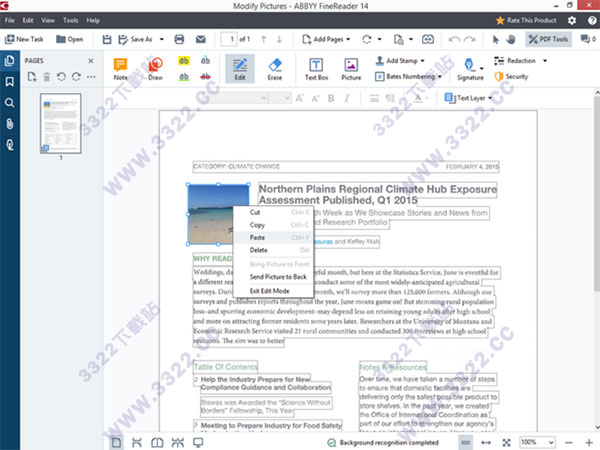The width and height of the screenshot is (600, 450).
Task: Expand the Rotate dropdown arrow
Action: (x=379, y=39)
